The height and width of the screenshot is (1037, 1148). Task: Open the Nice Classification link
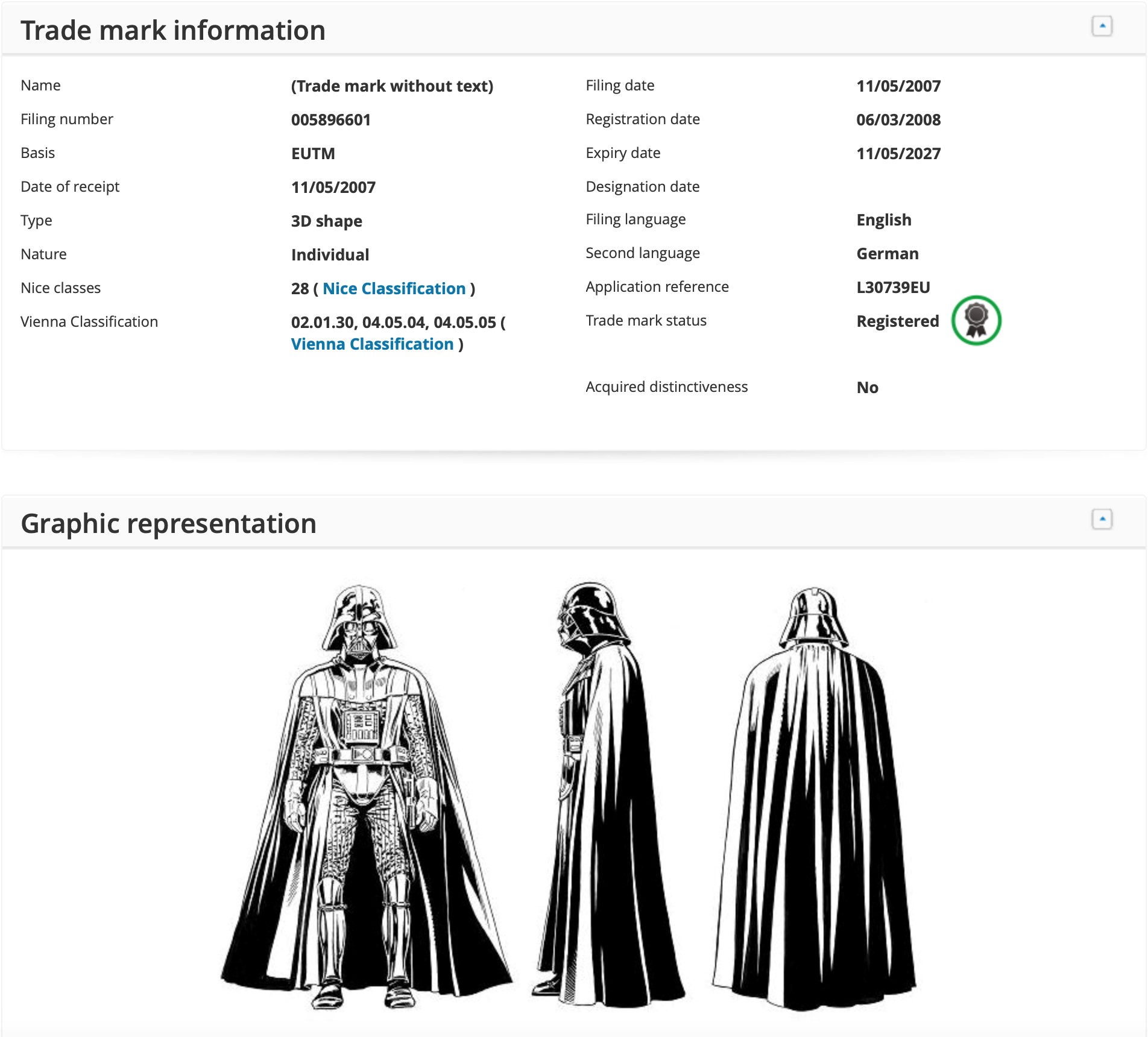[394, 289]
